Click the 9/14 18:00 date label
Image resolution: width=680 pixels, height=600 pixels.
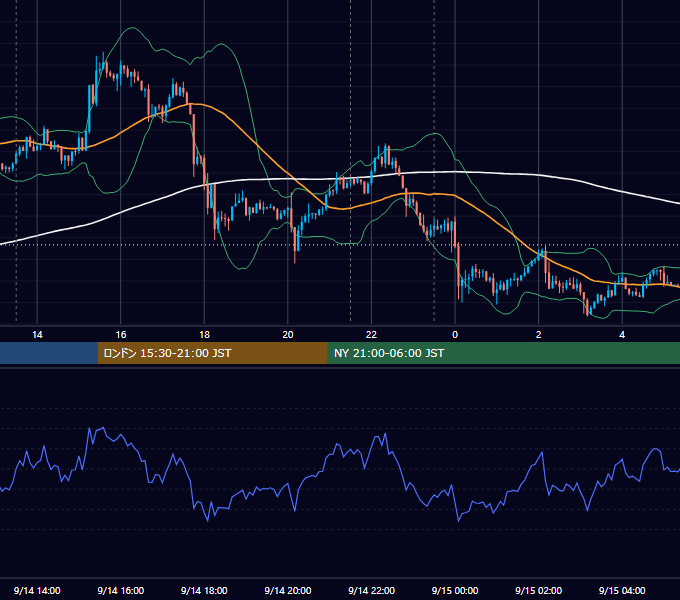(204, 590)
